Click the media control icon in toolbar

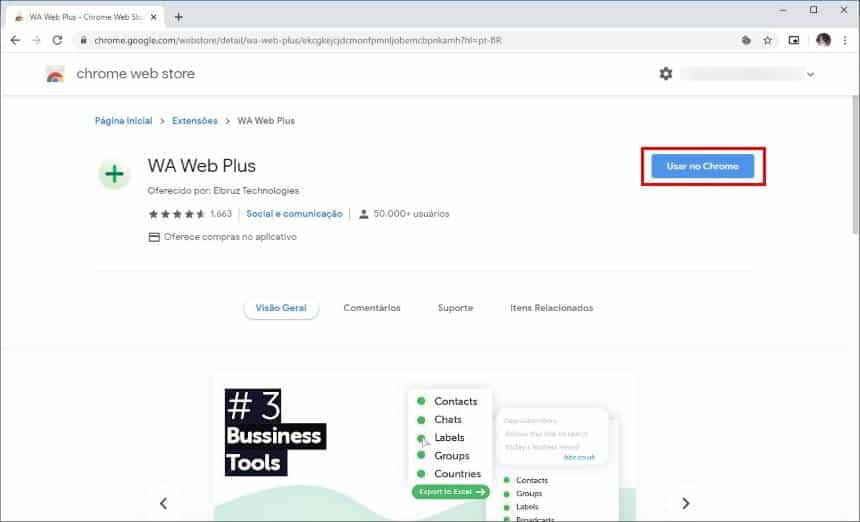pos(794,40)
